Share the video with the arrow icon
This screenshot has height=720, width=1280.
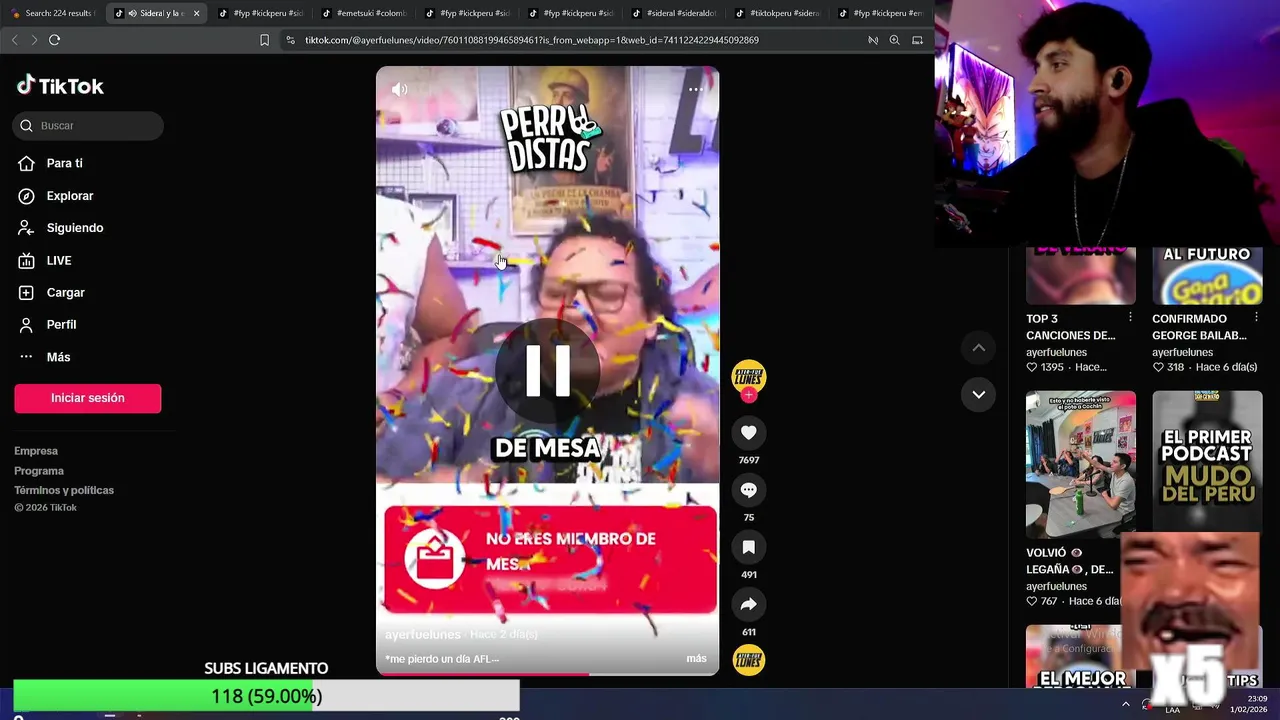(x=749, y=604)
